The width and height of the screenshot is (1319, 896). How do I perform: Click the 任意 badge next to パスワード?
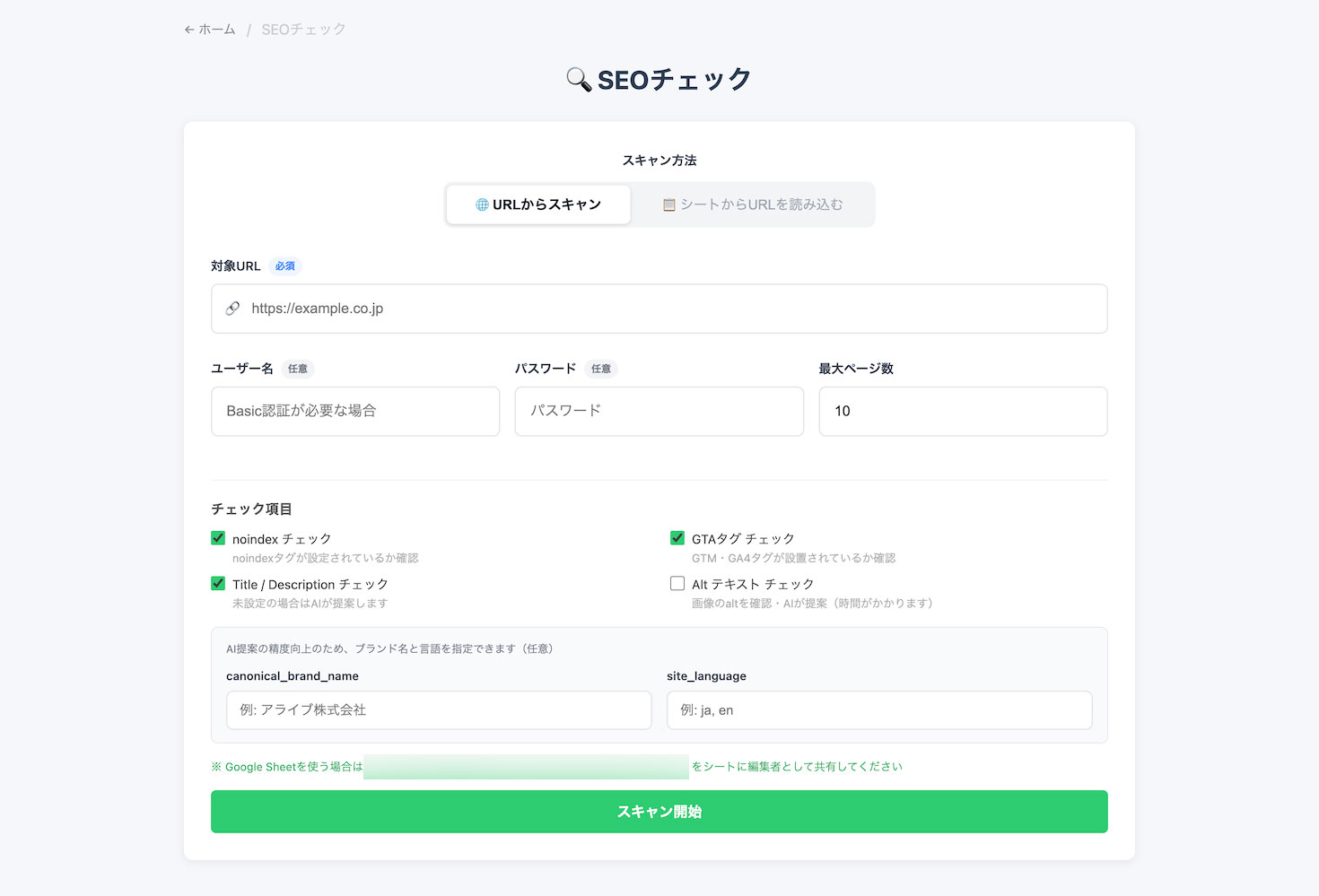(601, 369)
